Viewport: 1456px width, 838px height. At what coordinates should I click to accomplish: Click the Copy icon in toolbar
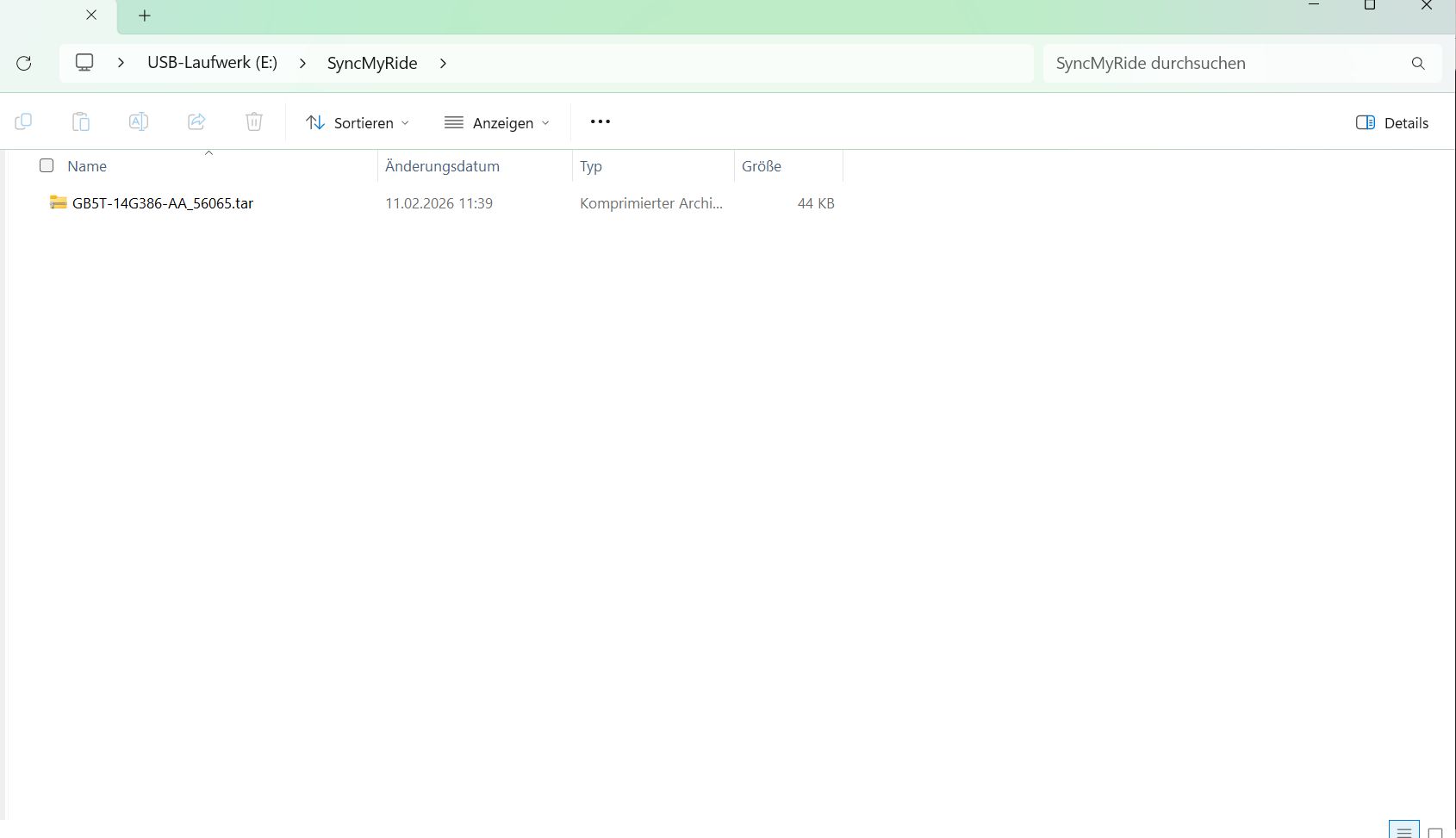23,122
